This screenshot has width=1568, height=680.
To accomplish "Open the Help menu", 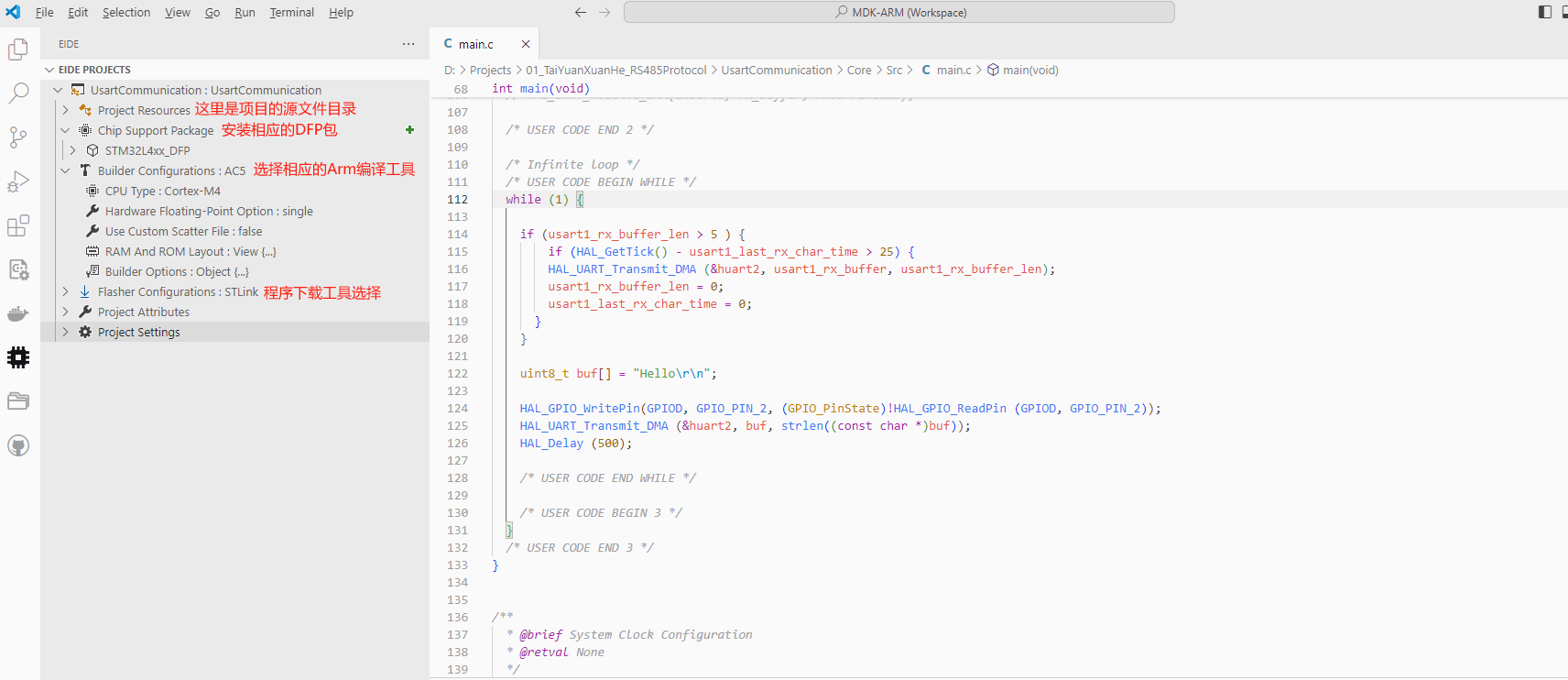I will pos(341,12).
